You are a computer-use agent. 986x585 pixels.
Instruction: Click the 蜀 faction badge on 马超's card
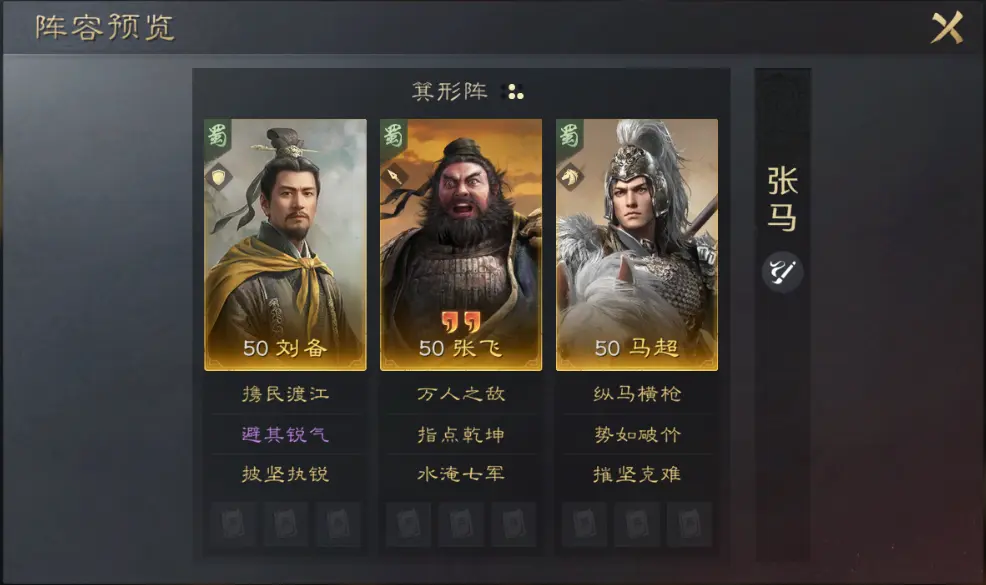click(569, 135)
